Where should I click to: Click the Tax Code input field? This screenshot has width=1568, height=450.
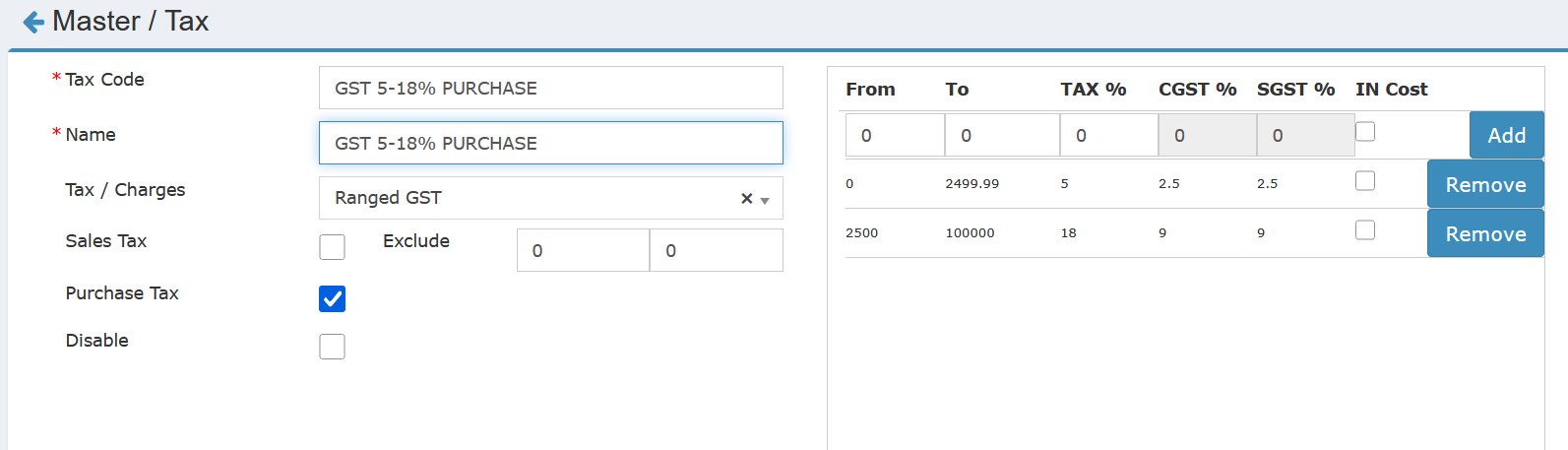(550, 88)
